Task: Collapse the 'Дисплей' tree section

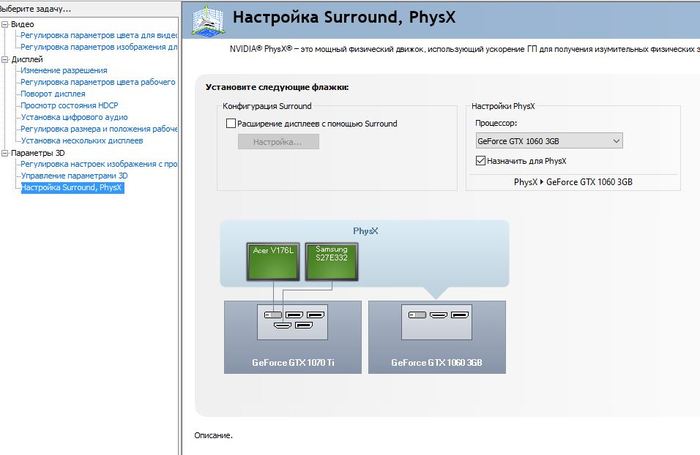Action: [4, 59]
